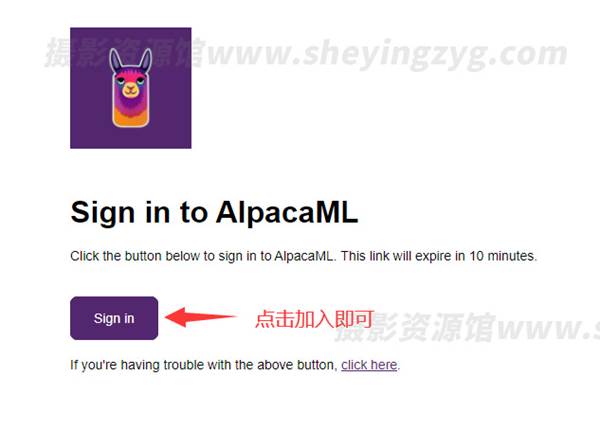
Task: Click the word AlpacaML in the heading
Action: [x=287, y=212]
